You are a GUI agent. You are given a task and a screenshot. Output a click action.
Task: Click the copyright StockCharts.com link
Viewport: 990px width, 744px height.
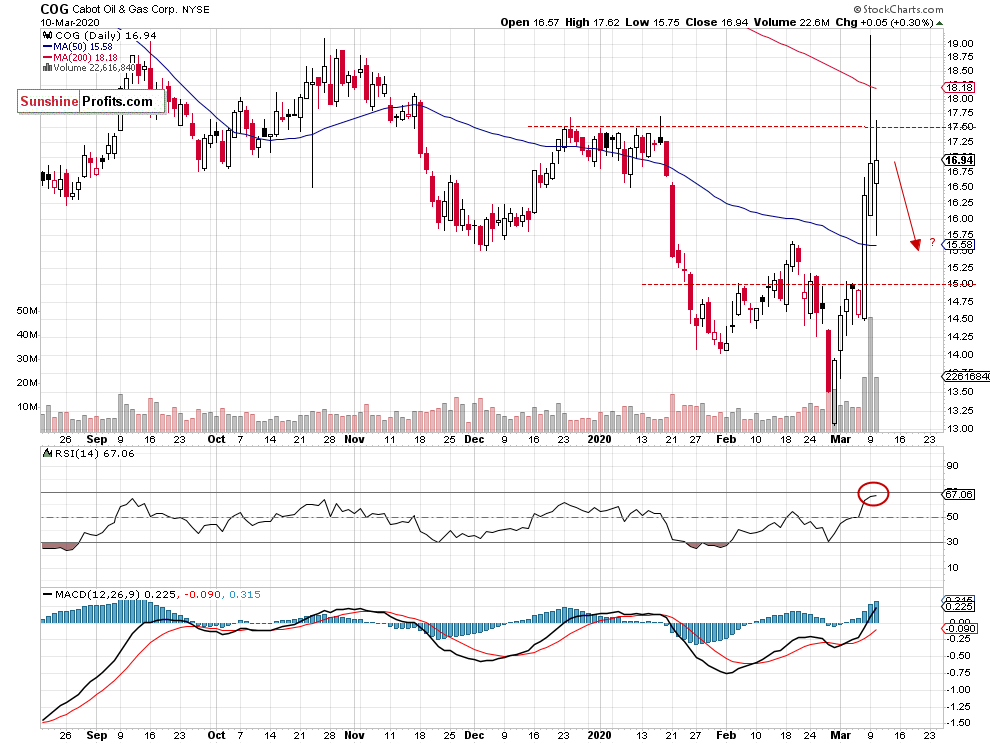(x=898, y=9)
